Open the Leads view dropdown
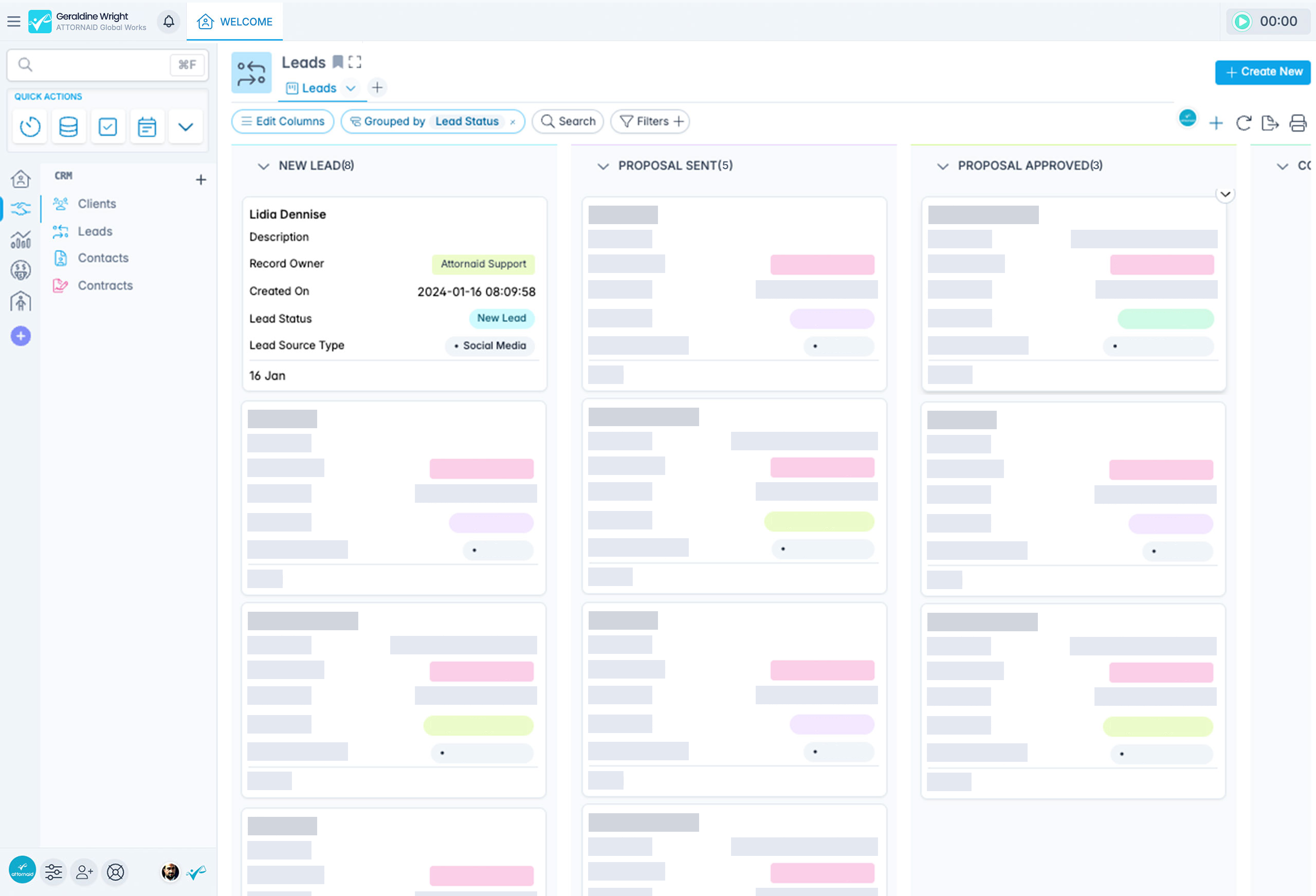1316x896 pixels. click(351, 88)
